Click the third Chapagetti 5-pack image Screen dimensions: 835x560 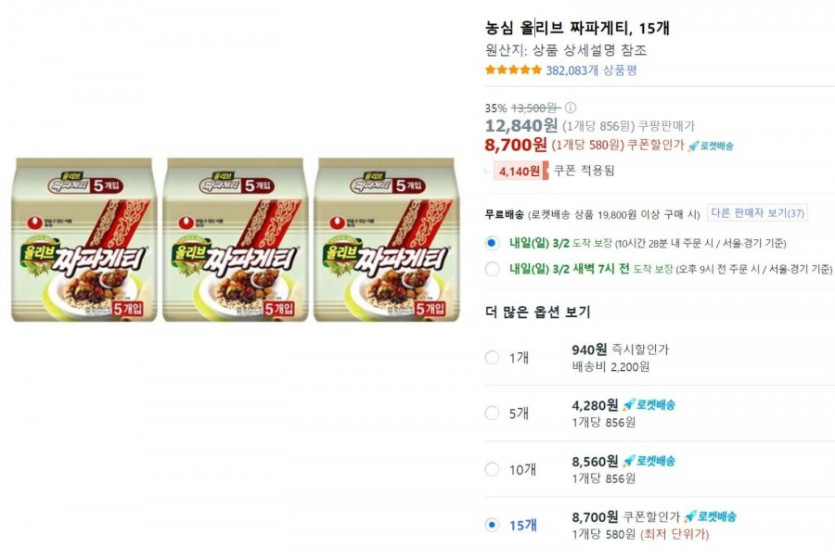point(387,240)
